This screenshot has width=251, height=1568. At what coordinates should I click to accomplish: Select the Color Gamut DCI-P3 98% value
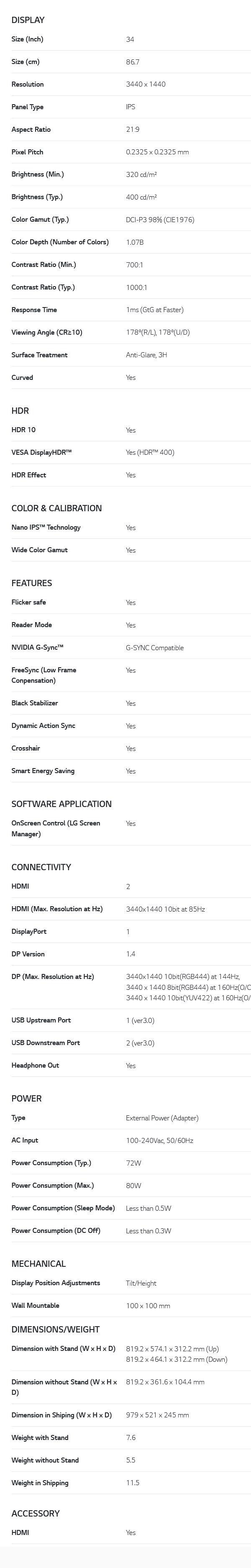click(x=160, y=220)
